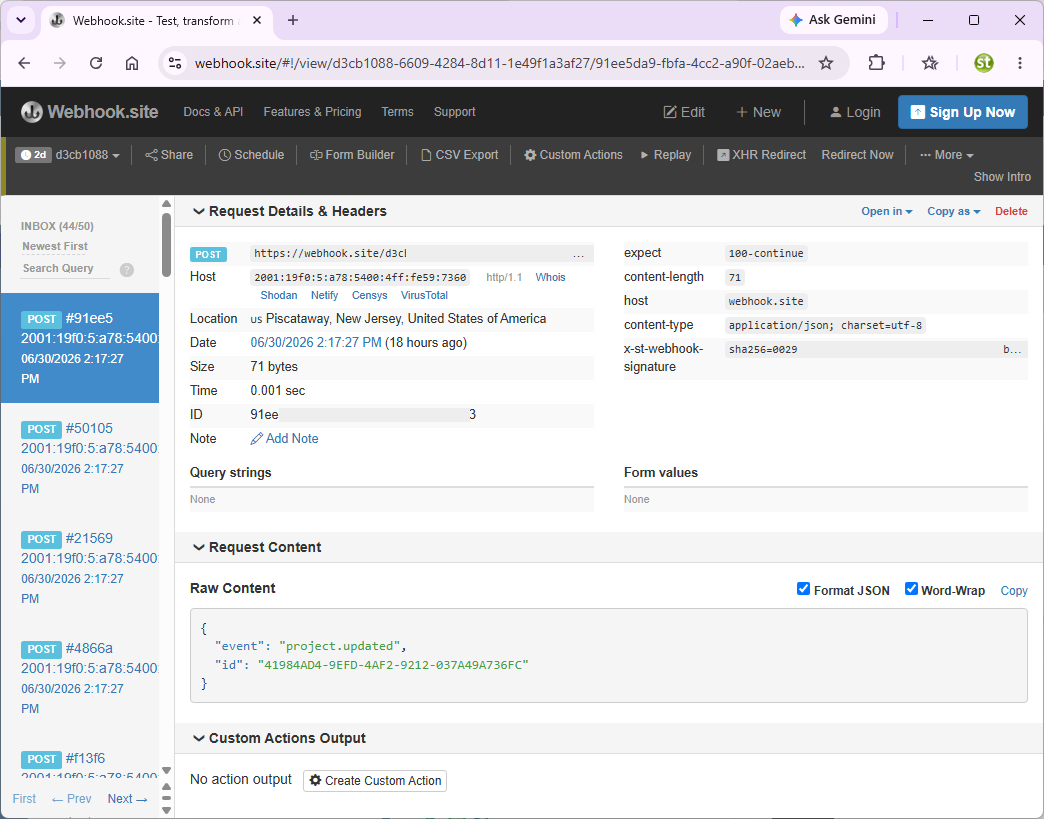Click Show Intro

(x=1002, y=176)
